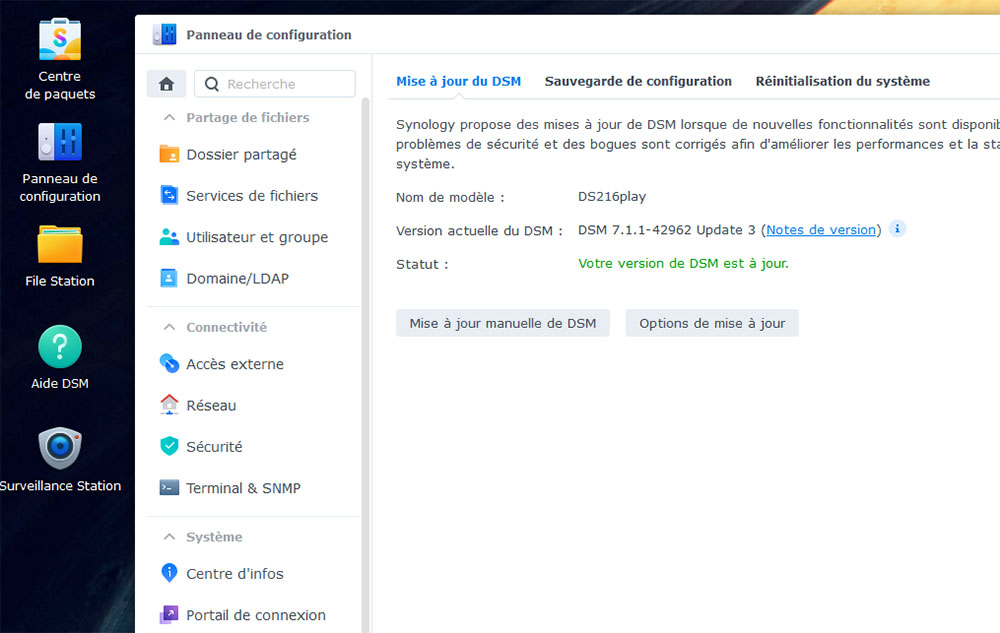Click the Utilisateur et groupe icon

pos(169,236)
